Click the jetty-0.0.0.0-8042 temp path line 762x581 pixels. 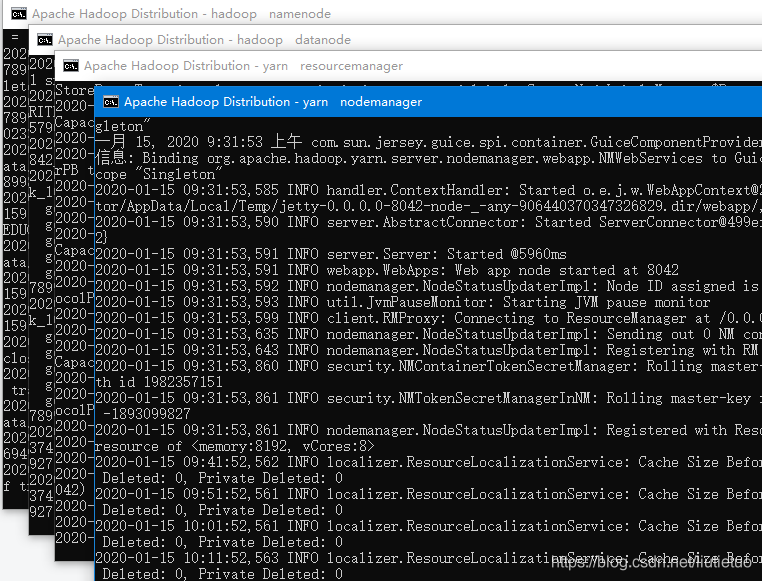pyautogui.click(x=429, y=206)
